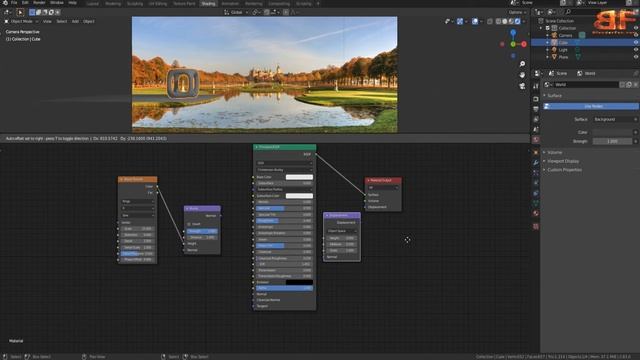The image size is (640, 360).
Task: Open the Render properties tab
Action: point(536,99)
